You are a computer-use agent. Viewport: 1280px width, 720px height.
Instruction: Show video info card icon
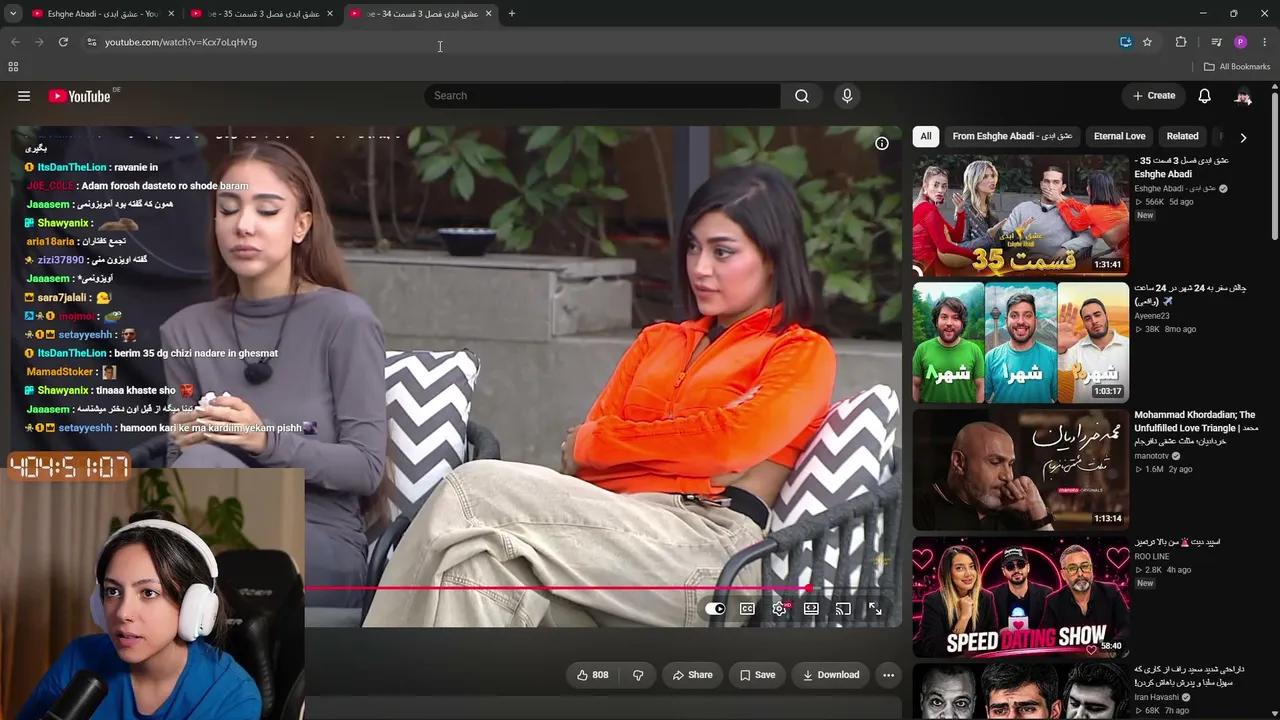coord(882,144)
